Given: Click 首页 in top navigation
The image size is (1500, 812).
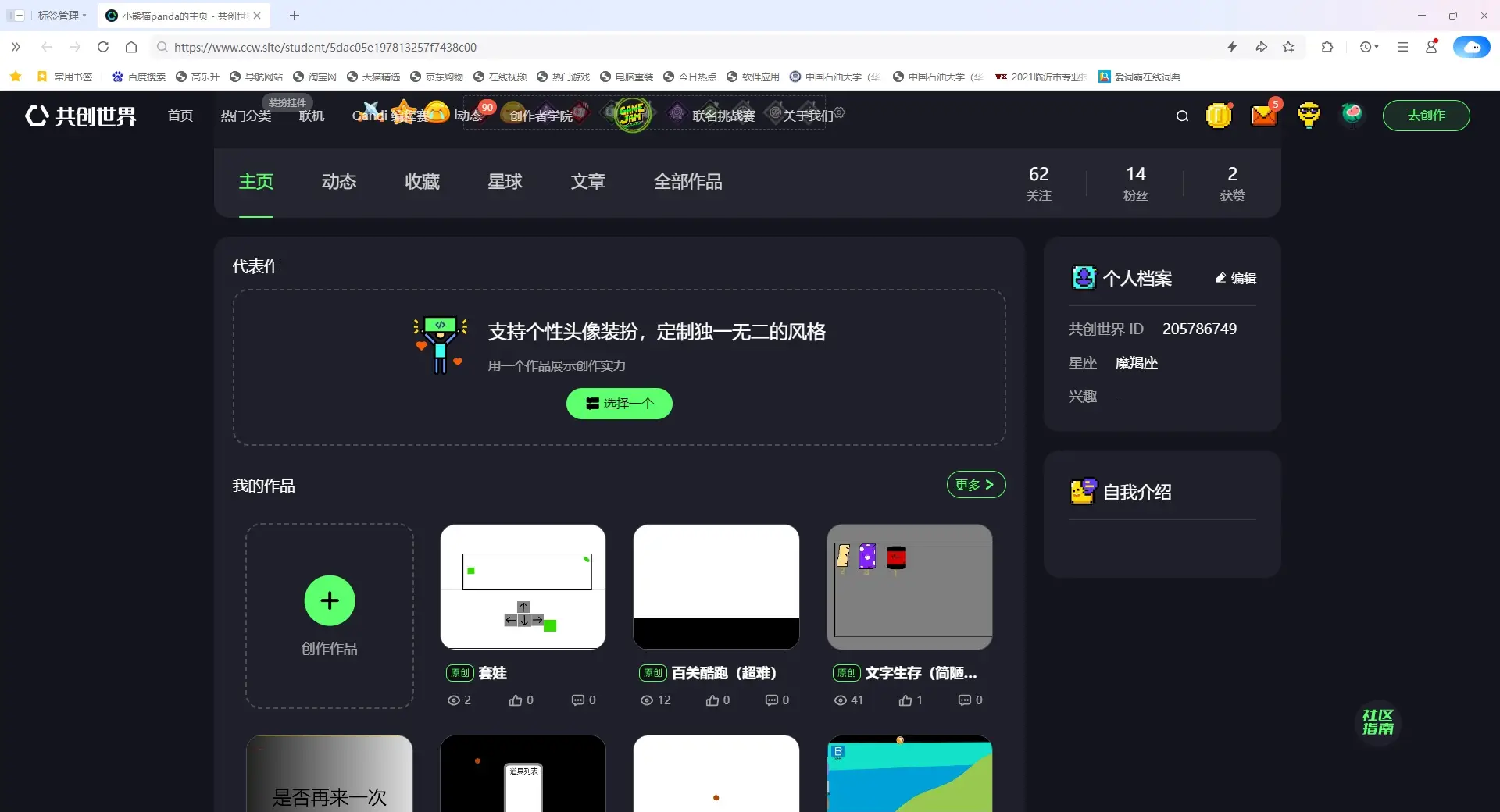Looking at the screenshot, I should [180, 116].
